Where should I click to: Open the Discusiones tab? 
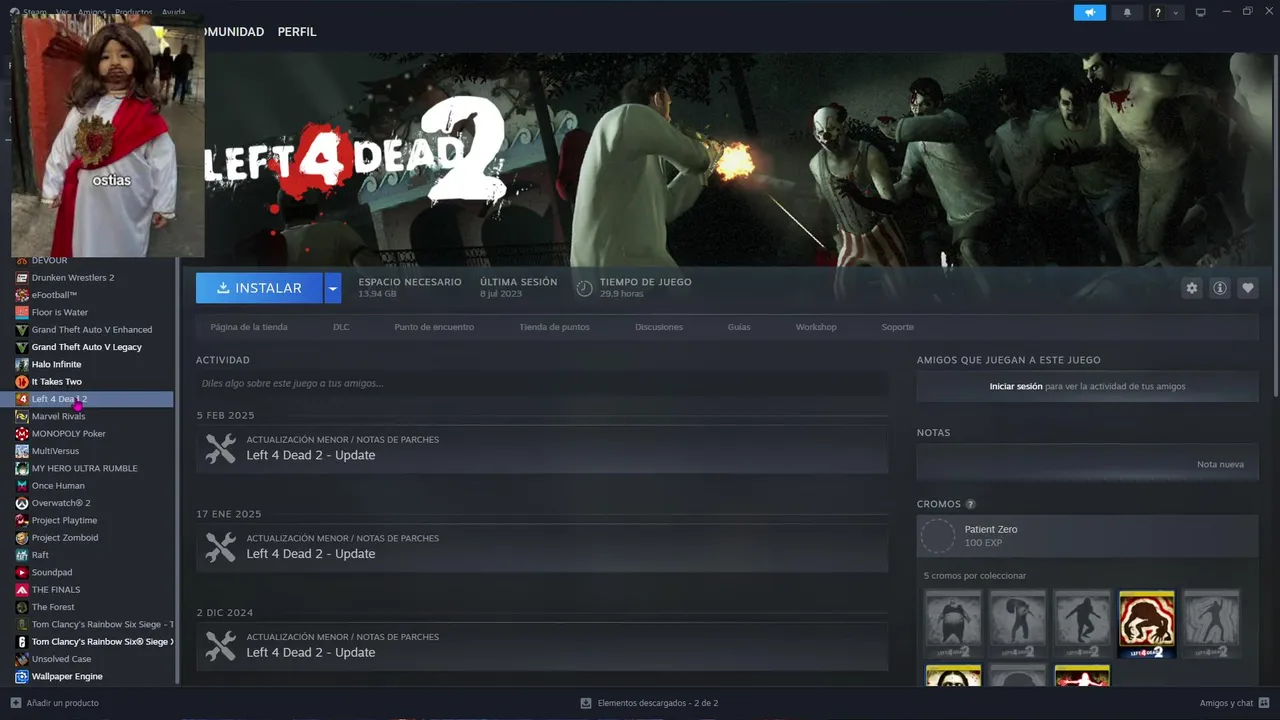pyautogui.click(x=659, y=327)
